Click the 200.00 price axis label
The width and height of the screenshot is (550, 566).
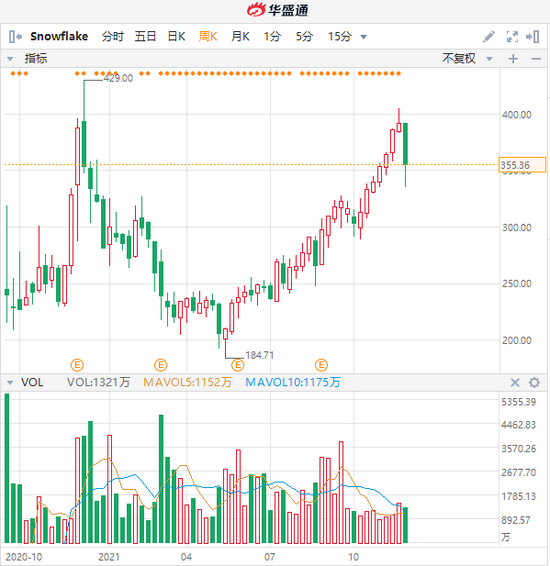point(516,340)
